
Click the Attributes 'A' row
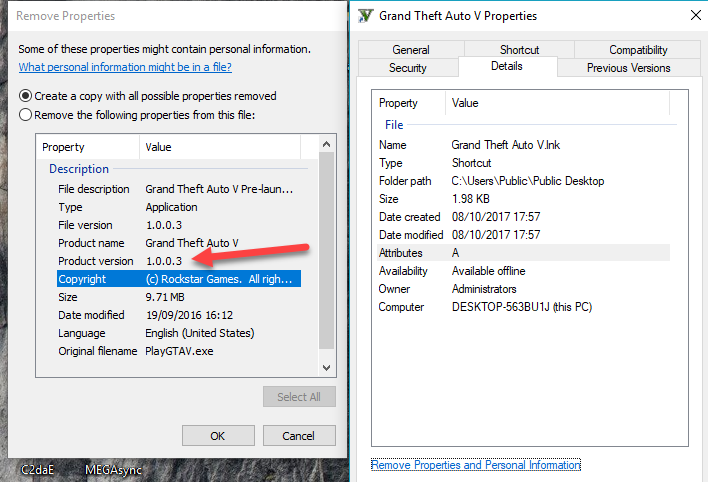(x=523, y=253)
